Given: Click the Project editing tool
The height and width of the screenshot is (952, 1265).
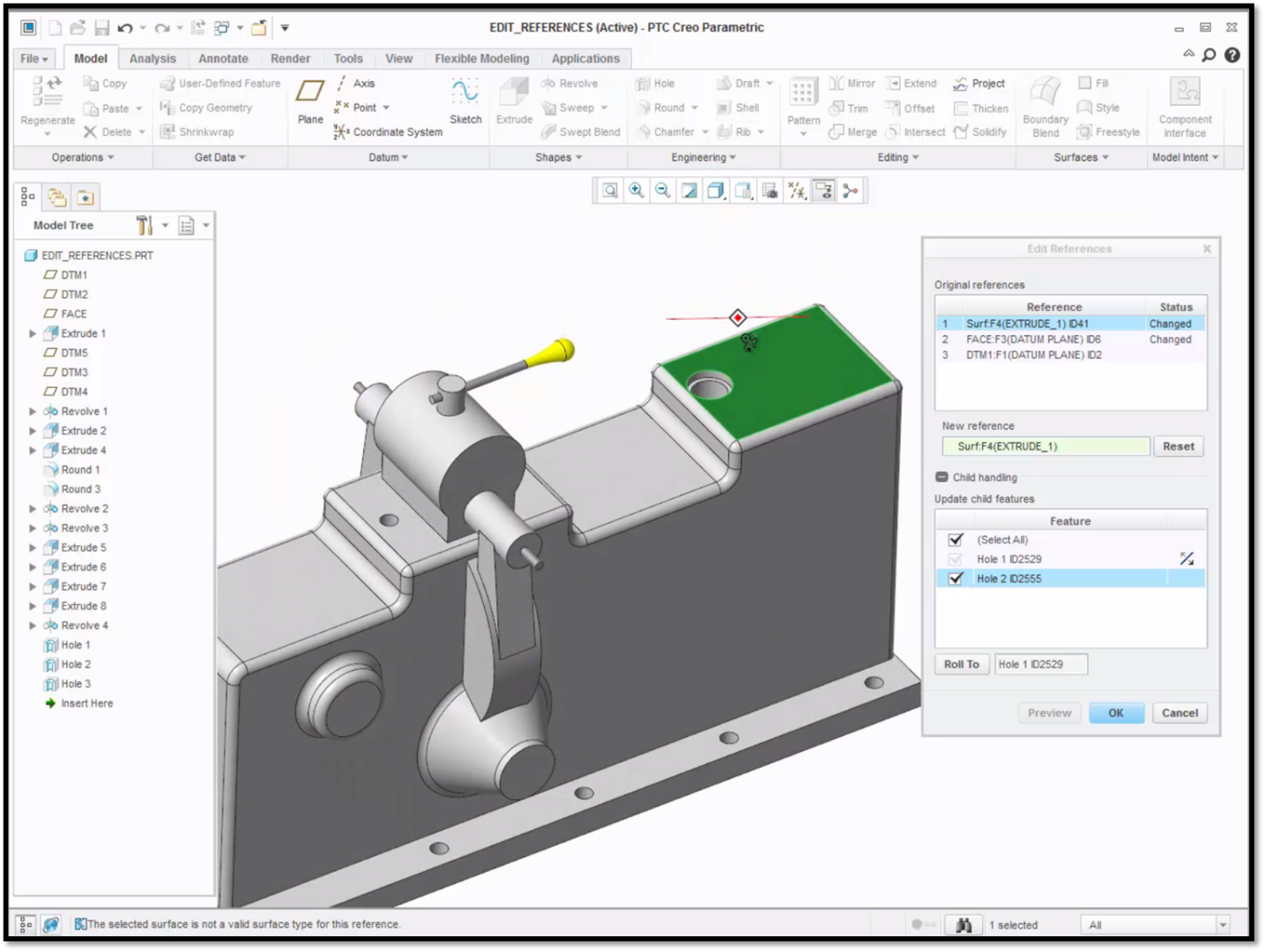Looking at the screenshot, I should point(979,84).
